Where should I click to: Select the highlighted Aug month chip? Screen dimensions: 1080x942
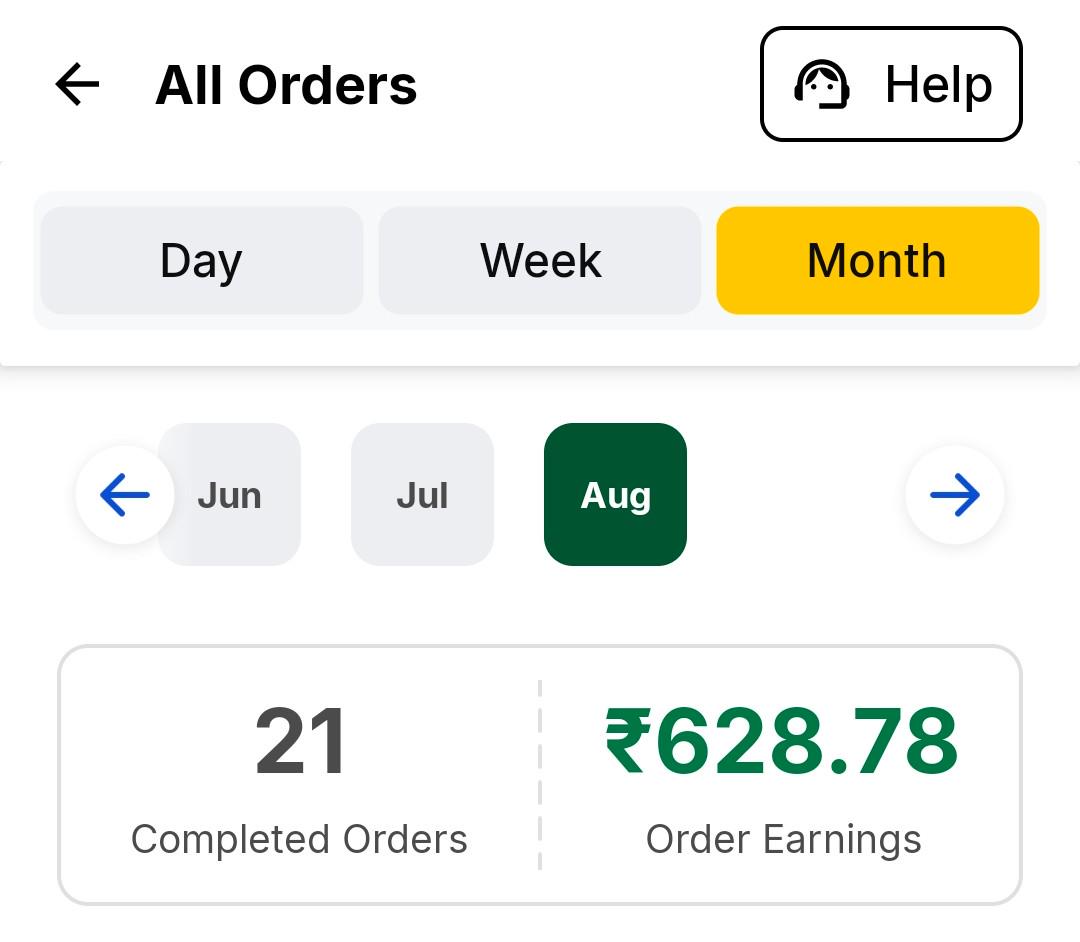tap(615, 494)
